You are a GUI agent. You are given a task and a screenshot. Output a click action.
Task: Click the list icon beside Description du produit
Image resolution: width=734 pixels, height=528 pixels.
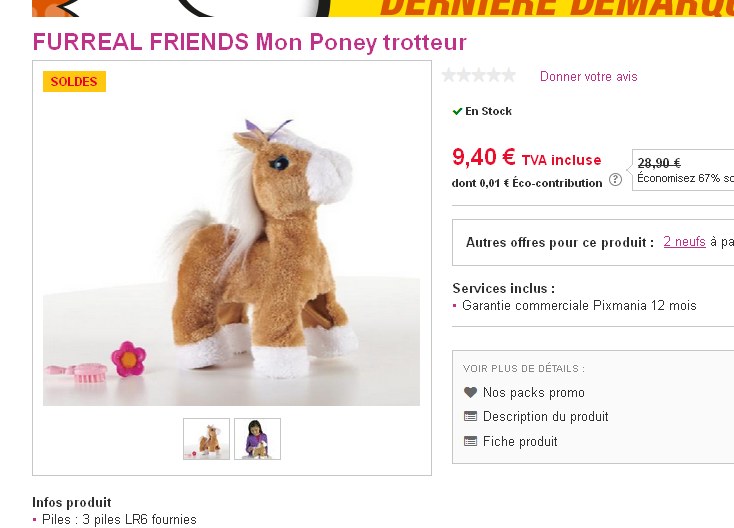click(470, 416)
